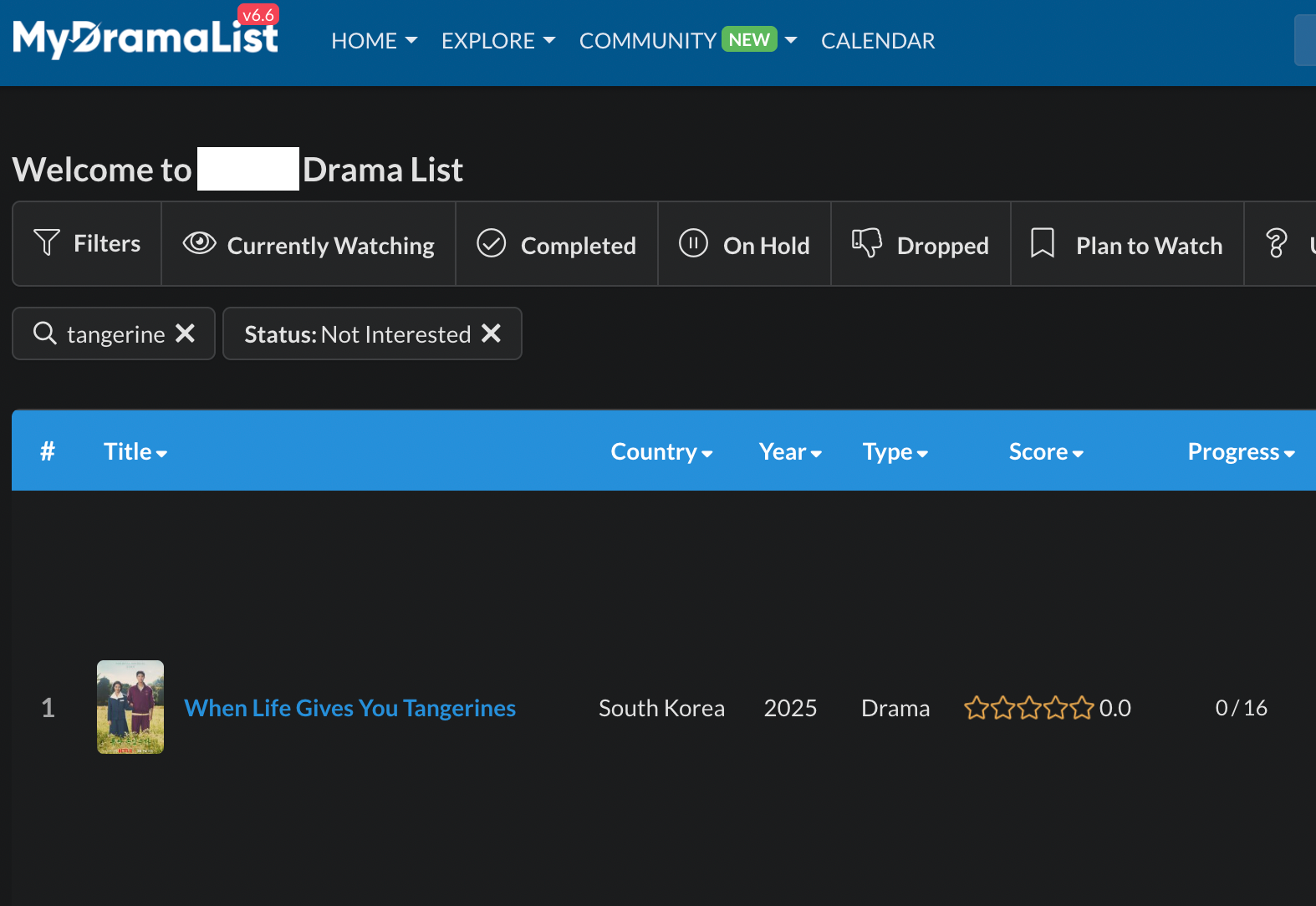Click the South Korea country cell
The width and height of the screenshot is (1316, 906).
point(661,708)
